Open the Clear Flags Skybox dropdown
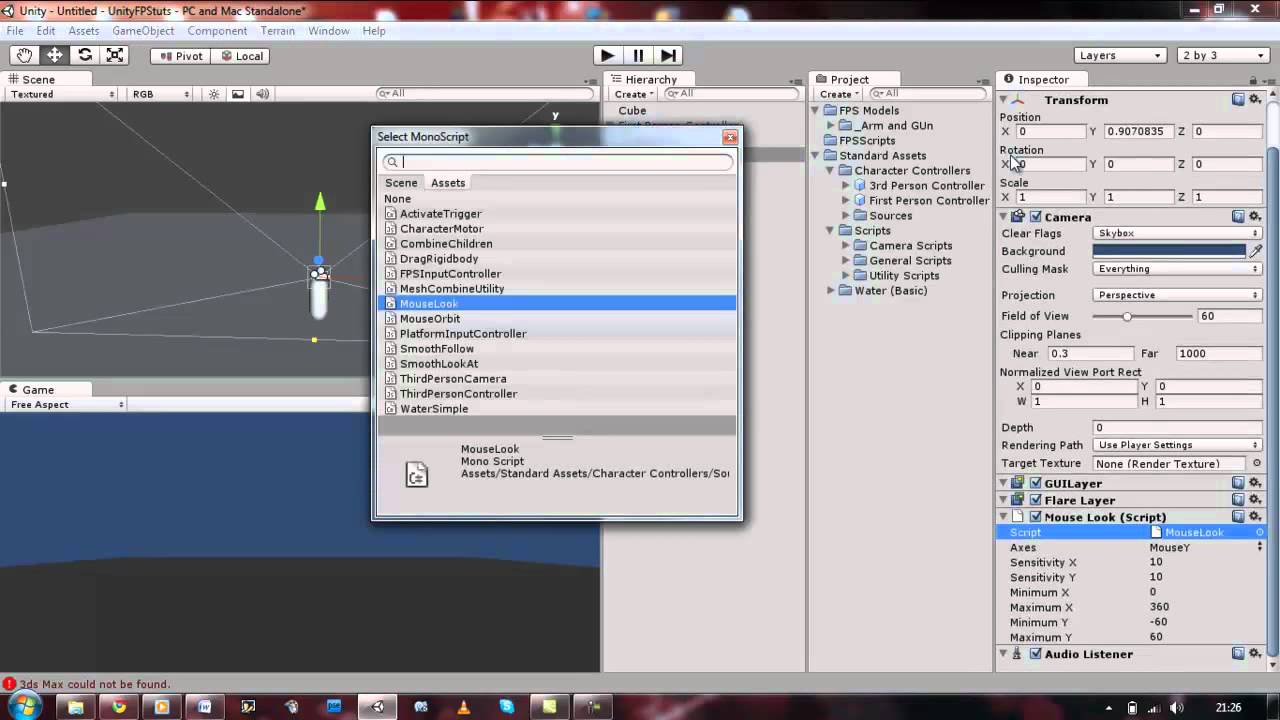Viewport: 1280px width, 720px height. tap(1177, 233)
